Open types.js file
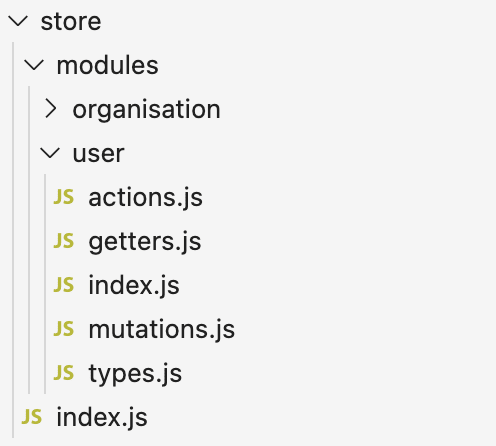Viewport: 496px width, 446px height. tap(135, 374)
